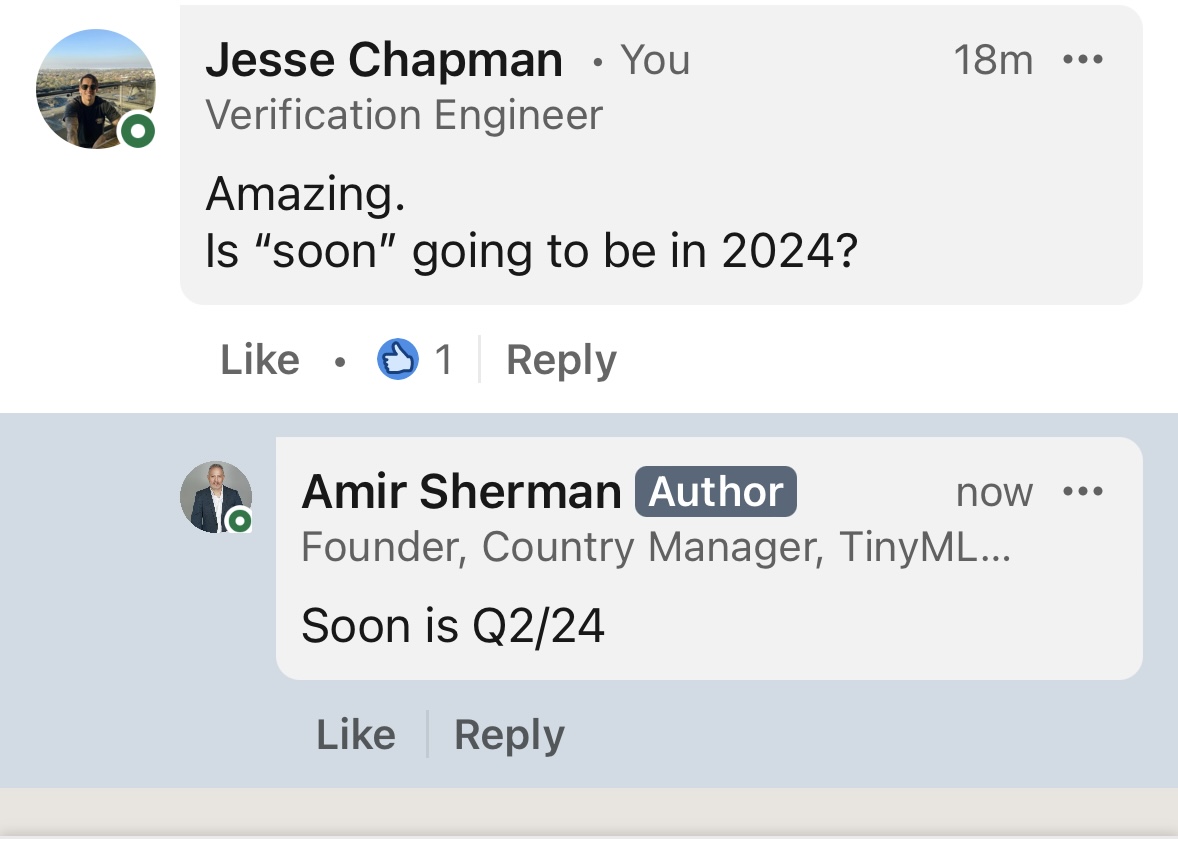Open Amir Sherman's profile photo
The image size is (1178, 842).
215,496
